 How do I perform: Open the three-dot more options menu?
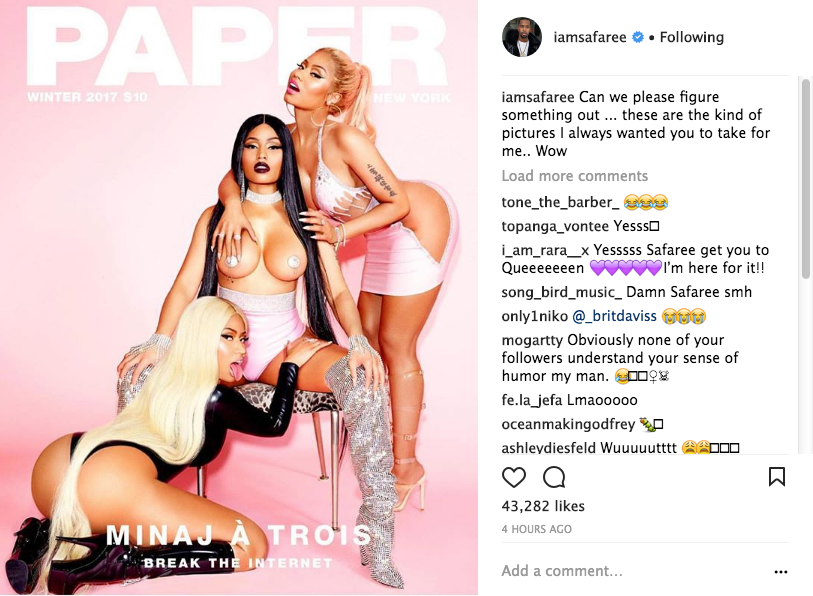(781, 572)
